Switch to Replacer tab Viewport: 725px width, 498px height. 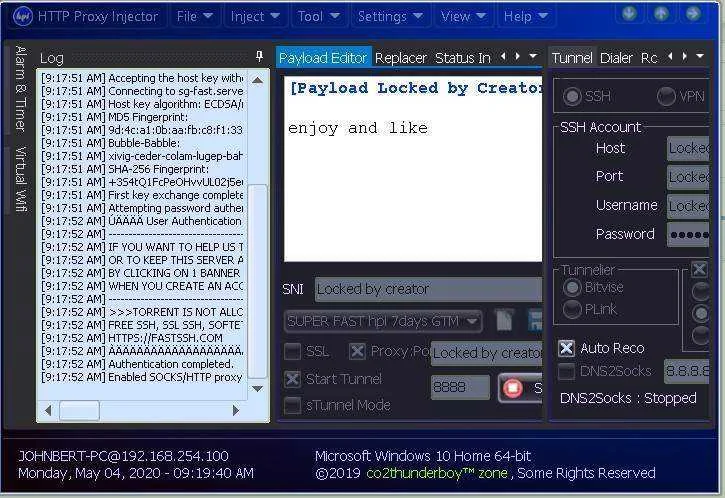[400, 58]
